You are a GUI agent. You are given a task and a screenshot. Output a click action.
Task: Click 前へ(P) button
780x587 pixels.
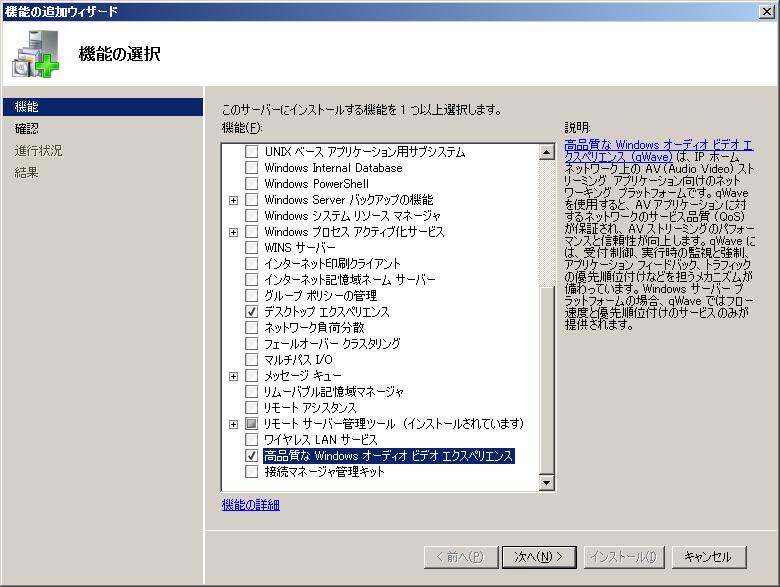coord(461,557)
